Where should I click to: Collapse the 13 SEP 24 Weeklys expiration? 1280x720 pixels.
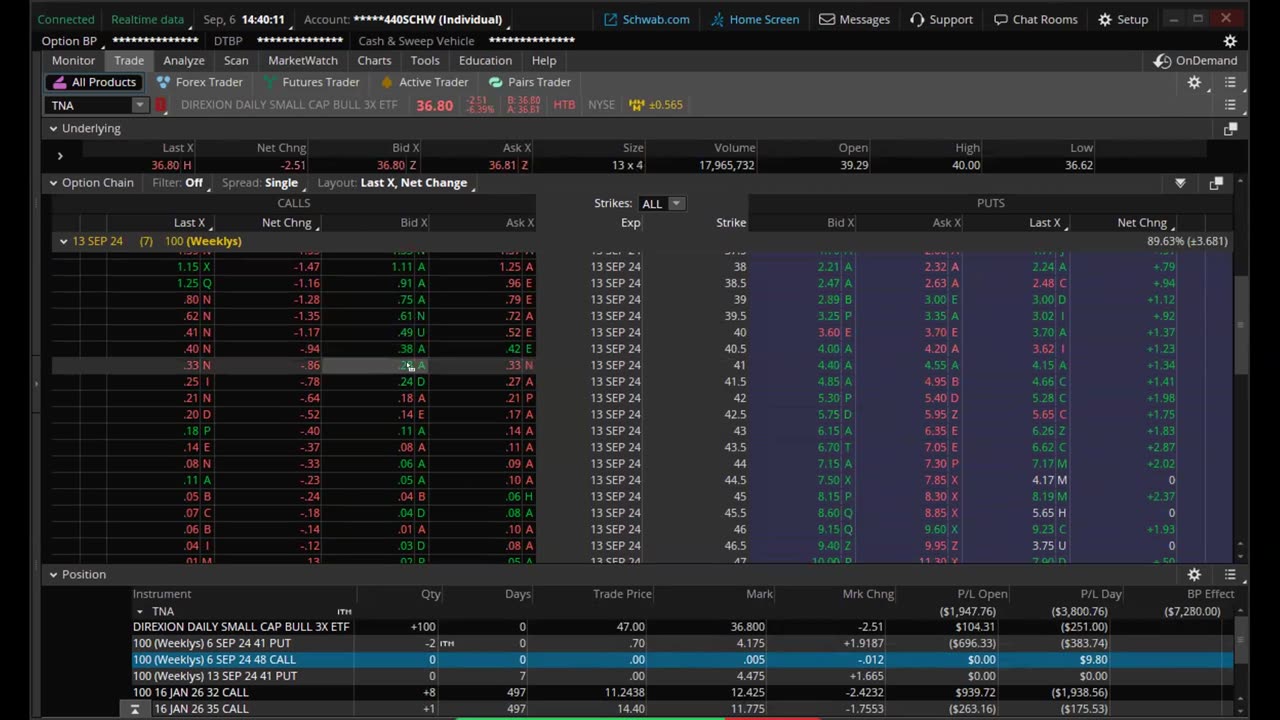tap(63, 241)
